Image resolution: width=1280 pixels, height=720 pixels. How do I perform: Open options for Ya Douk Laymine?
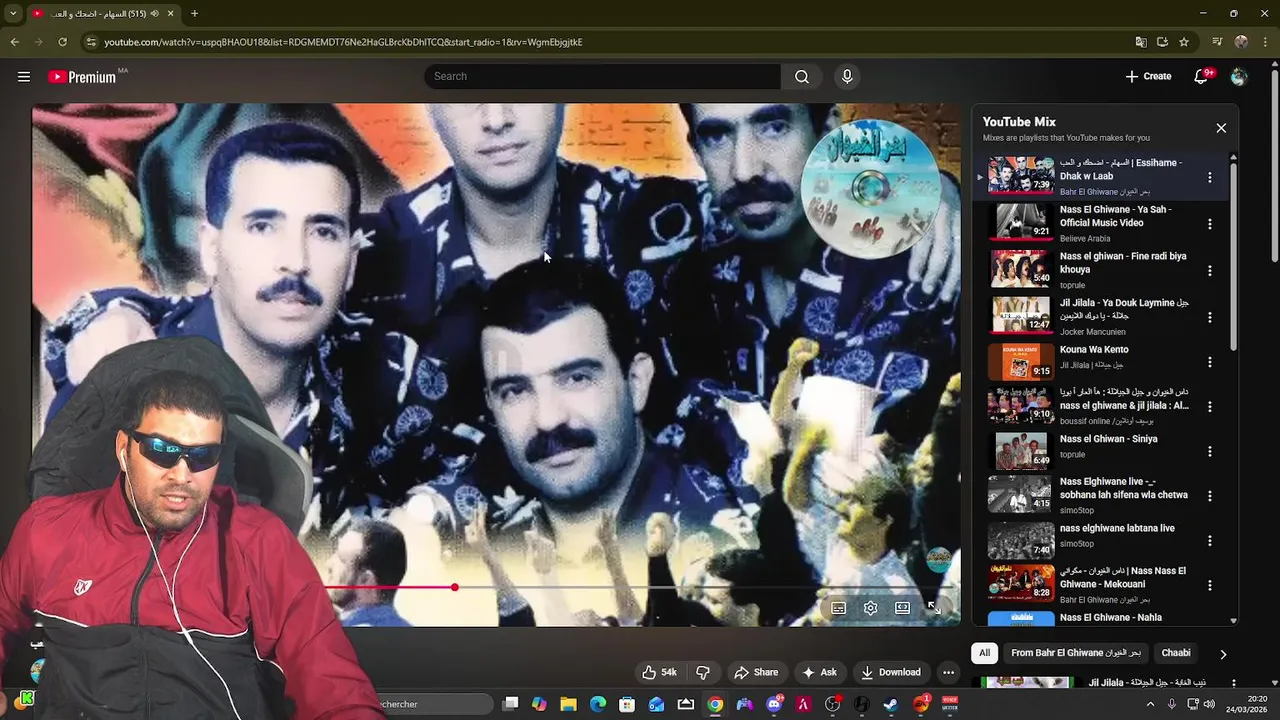[x=1210, y=317]
